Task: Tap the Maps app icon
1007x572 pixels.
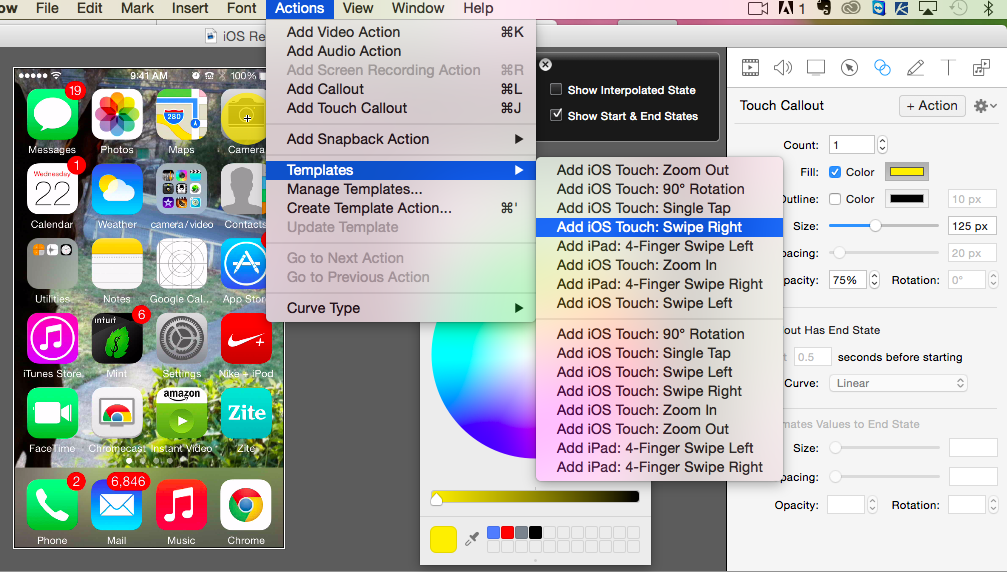Action: point(181,115)
